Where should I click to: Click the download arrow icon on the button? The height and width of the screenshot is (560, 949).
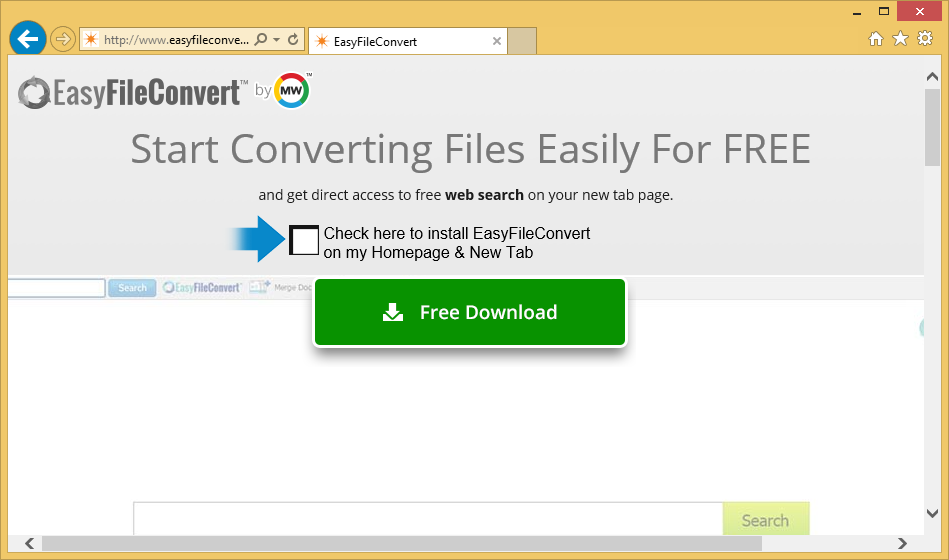393,312
